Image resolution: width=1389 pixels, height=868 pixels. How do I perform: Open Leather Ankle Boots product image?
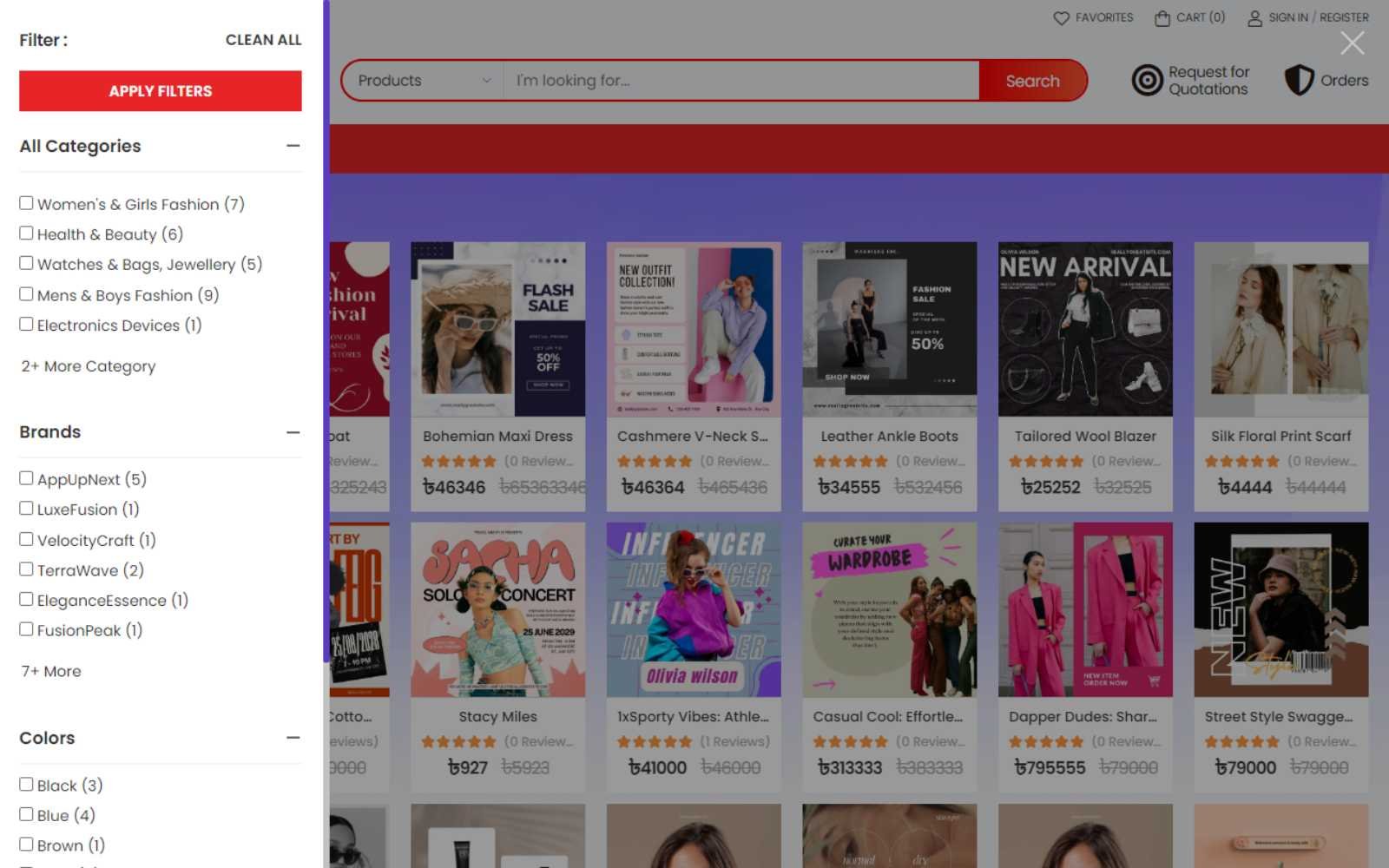890,329
